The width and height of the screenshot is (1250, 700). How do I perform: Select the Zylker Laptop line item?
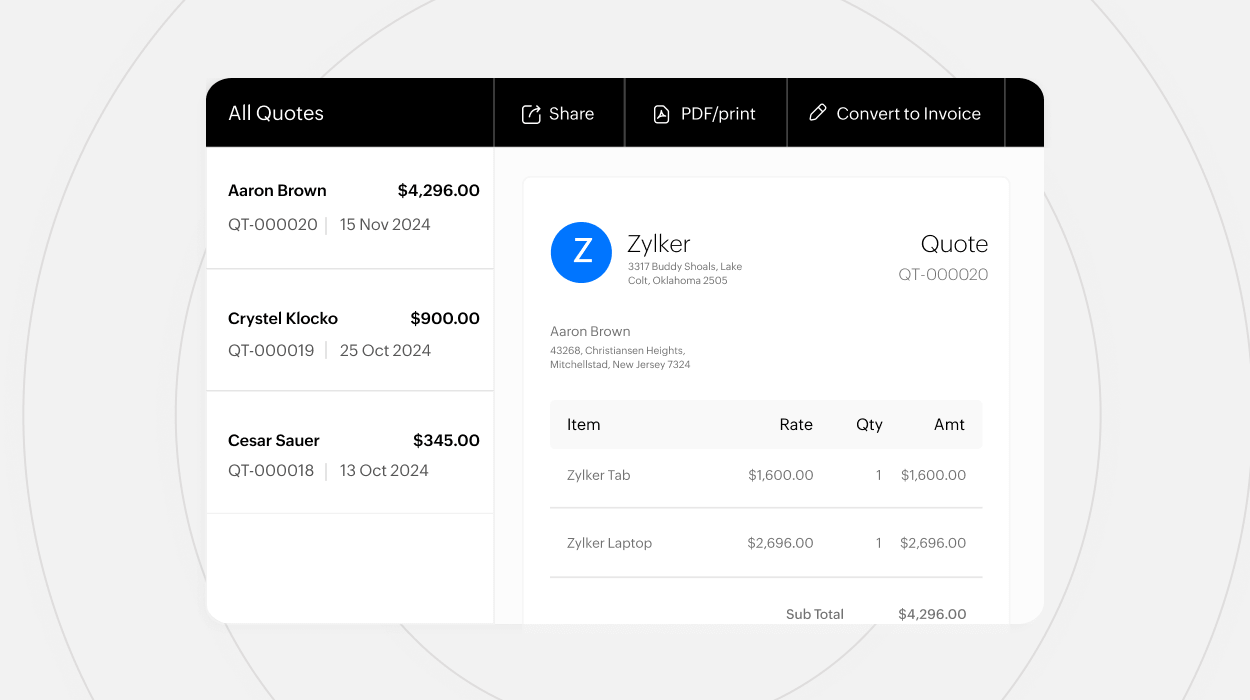click(x=609, y=543)
